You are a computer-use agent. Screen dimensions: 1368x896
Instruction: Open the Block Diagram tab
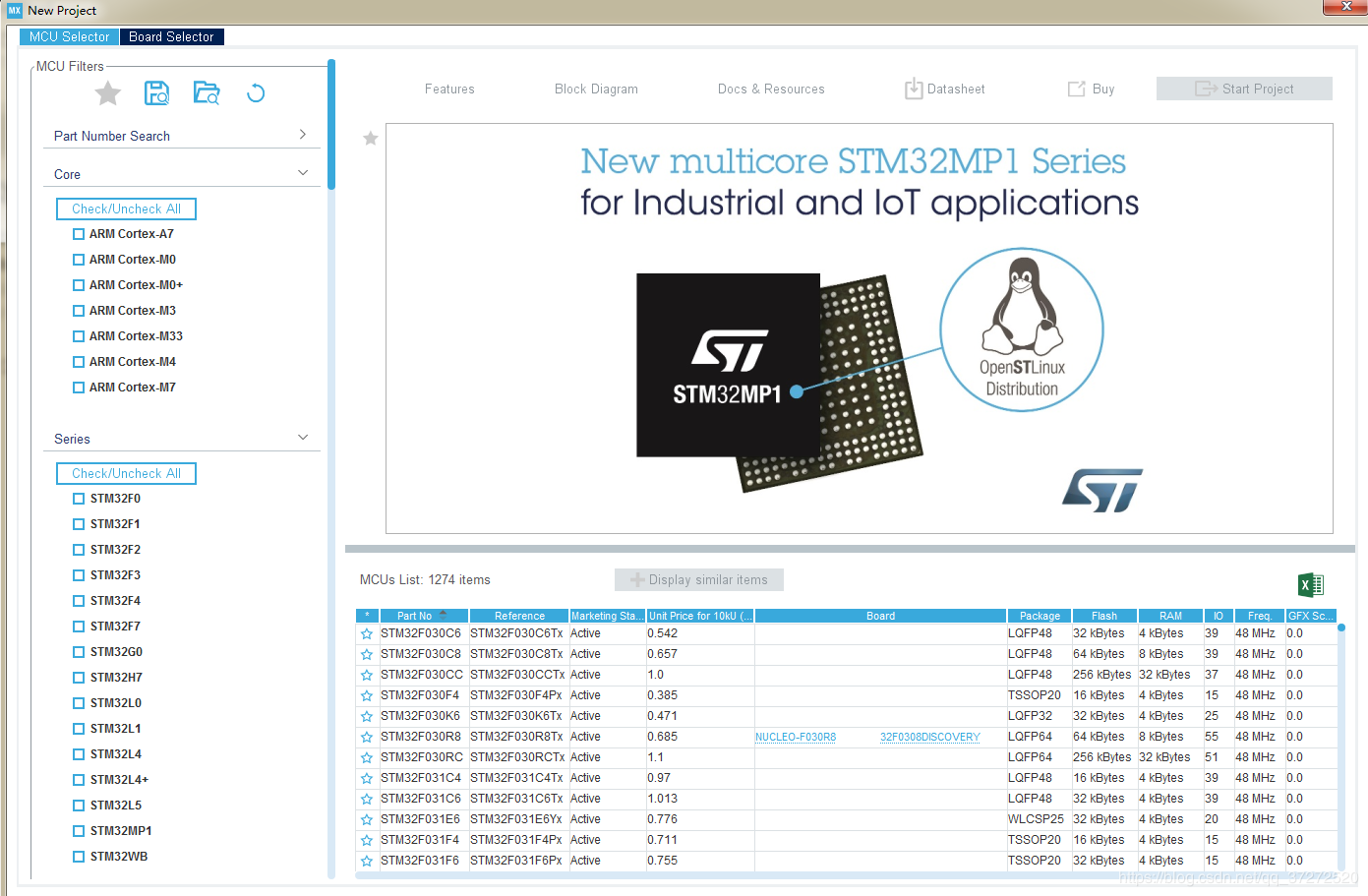tap(596, 89)
